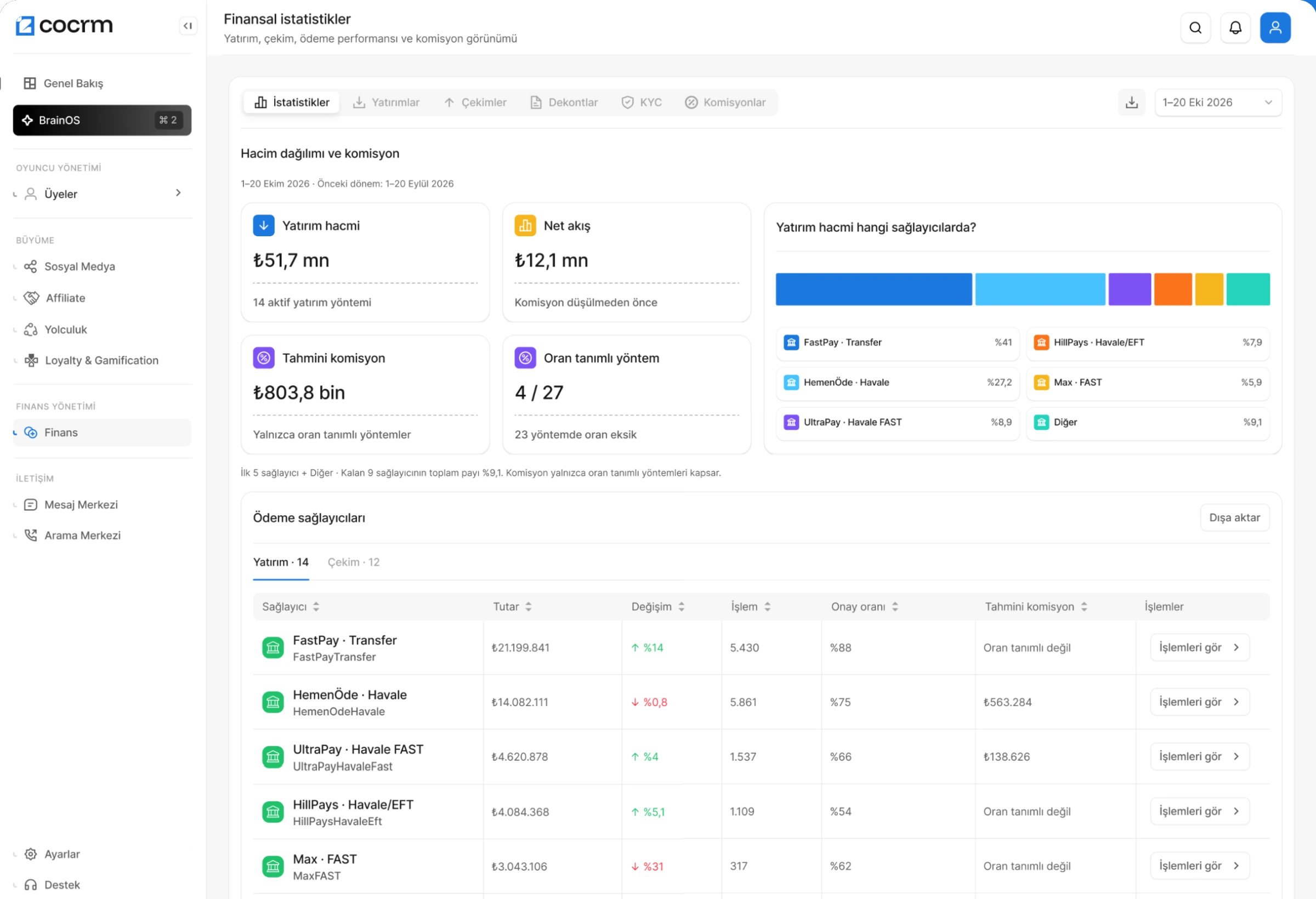Open the KYC tab
The width and height of the screenshot is (1316, 899).
pos(642,103)
